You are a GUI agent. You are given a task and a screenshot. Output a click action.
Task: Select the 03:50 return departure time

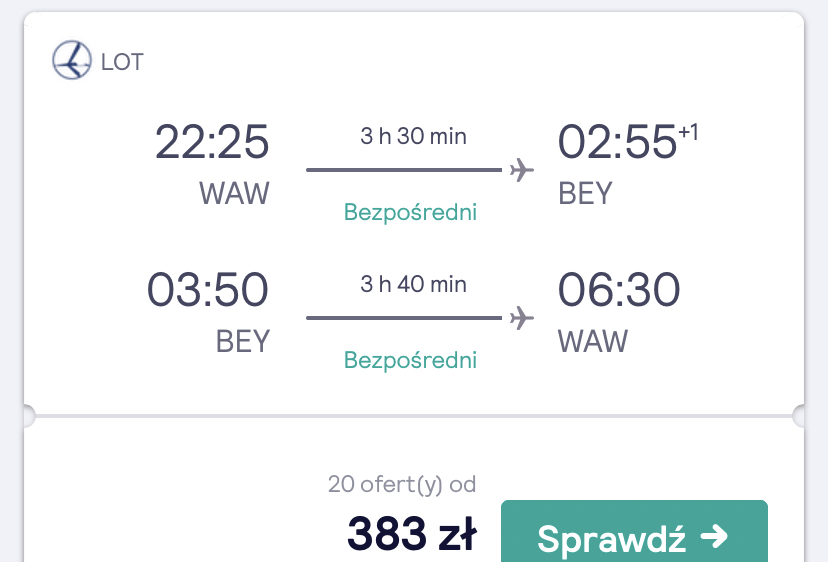pyautogui.click(x=208, y=289)
